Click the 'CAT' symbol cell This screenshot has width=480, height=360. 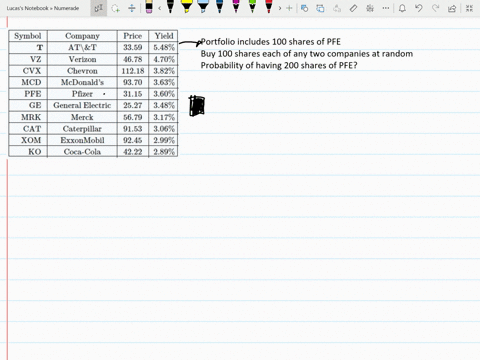point(28,129)
